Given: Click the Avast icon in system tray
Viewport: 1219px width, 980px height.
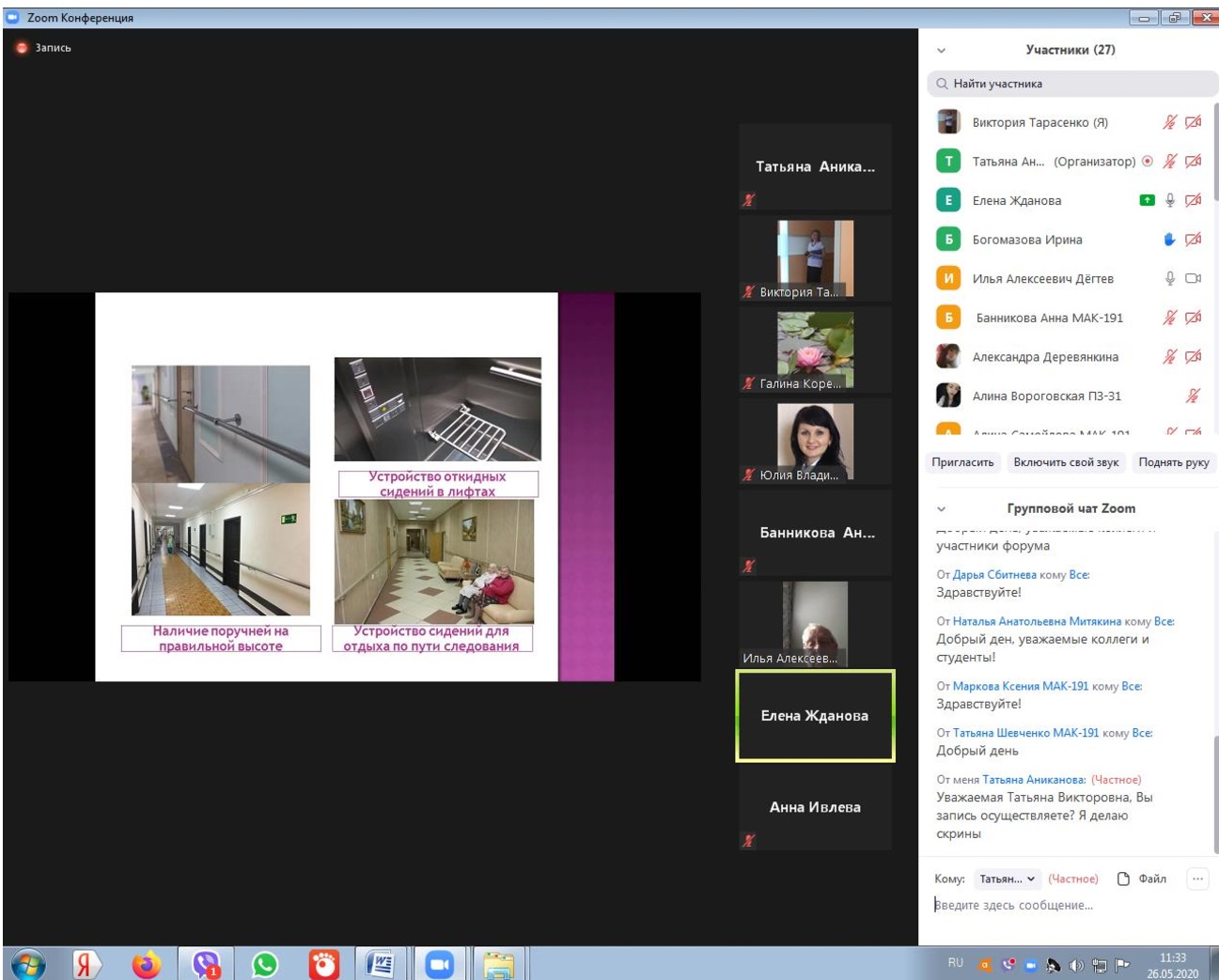Looking at the screenshot, I should pyautogui.click(x=985, y=965).
